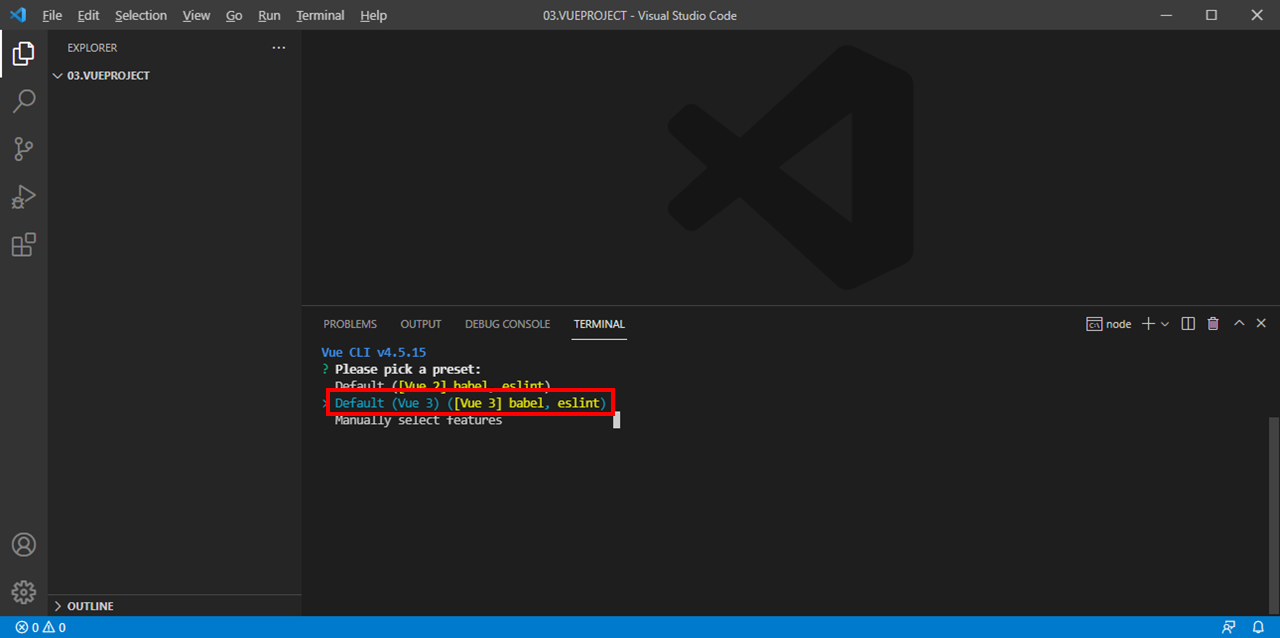Click errors and warnings status item
Screen dimensions: 1280x638
[x=41, y=627]
